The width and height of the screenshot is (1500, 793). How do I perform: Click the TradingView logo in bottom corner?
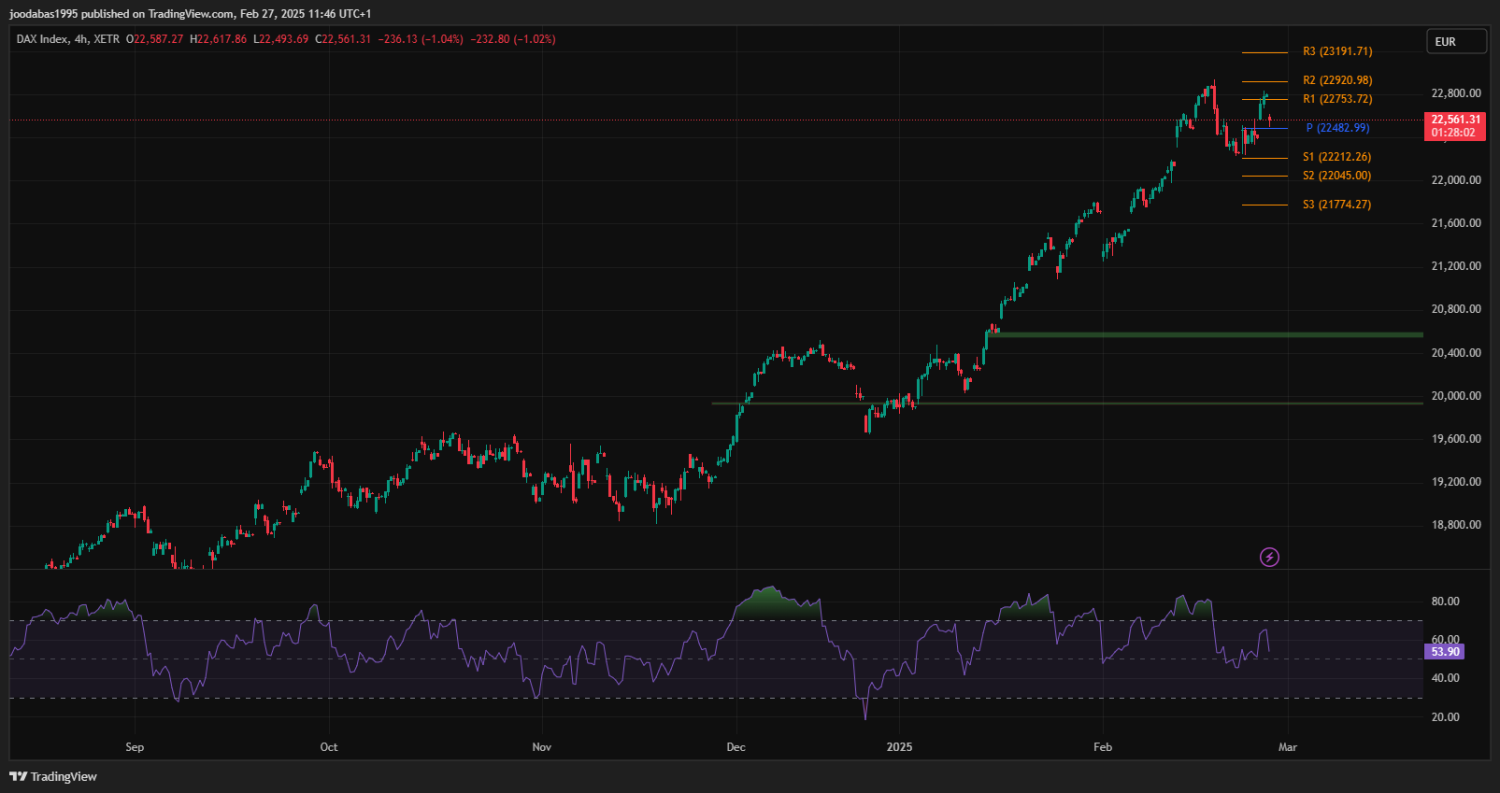[53, 777]
